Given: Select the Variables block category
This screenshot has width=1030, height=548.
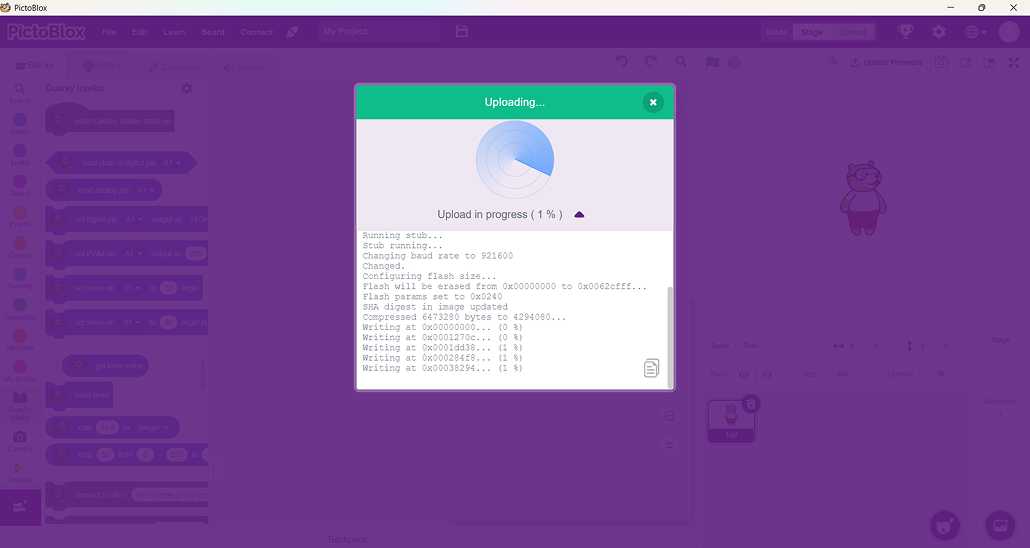Looking at the screenshot, I should [x=20, y=340].
